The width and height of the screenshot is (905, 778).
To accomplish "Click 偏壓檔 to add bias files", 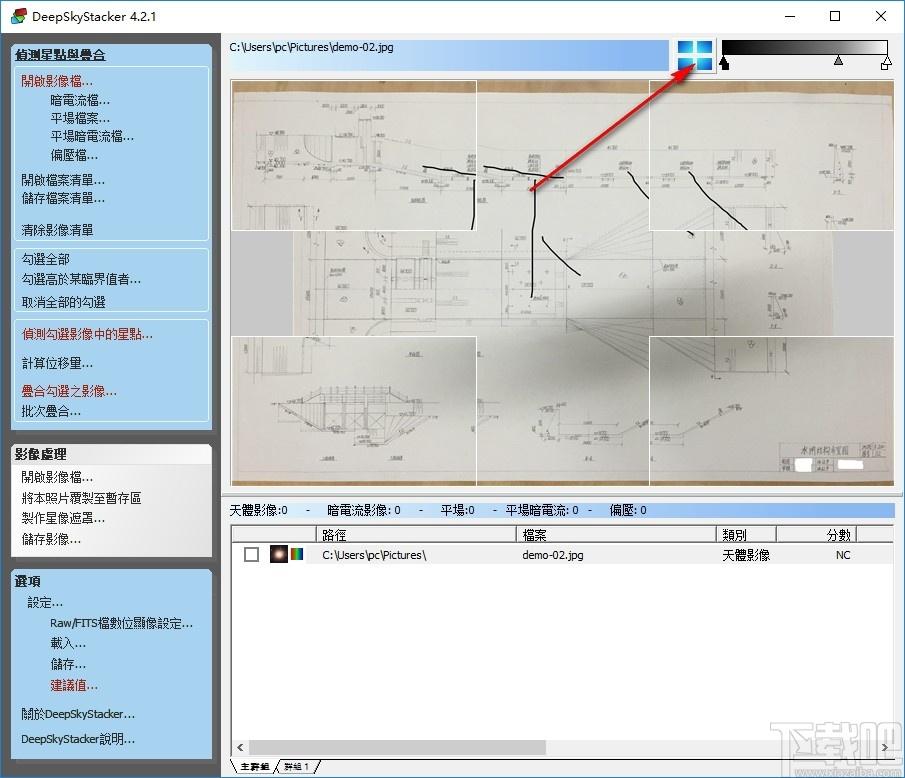I will [74, 155].
